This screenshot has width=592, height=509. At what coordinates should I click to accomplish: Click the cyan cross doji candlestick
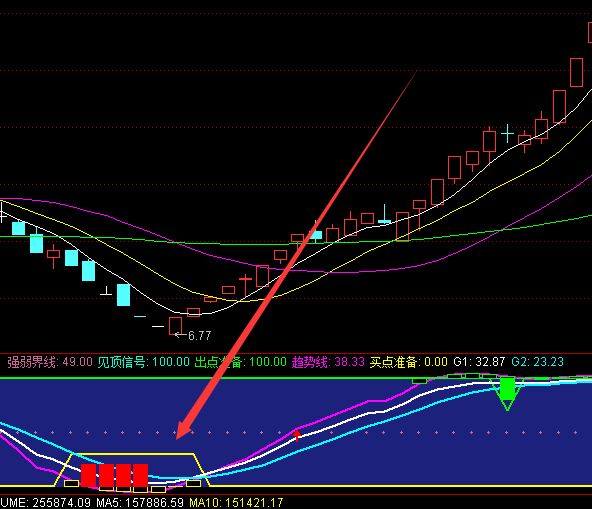(507, 133)
